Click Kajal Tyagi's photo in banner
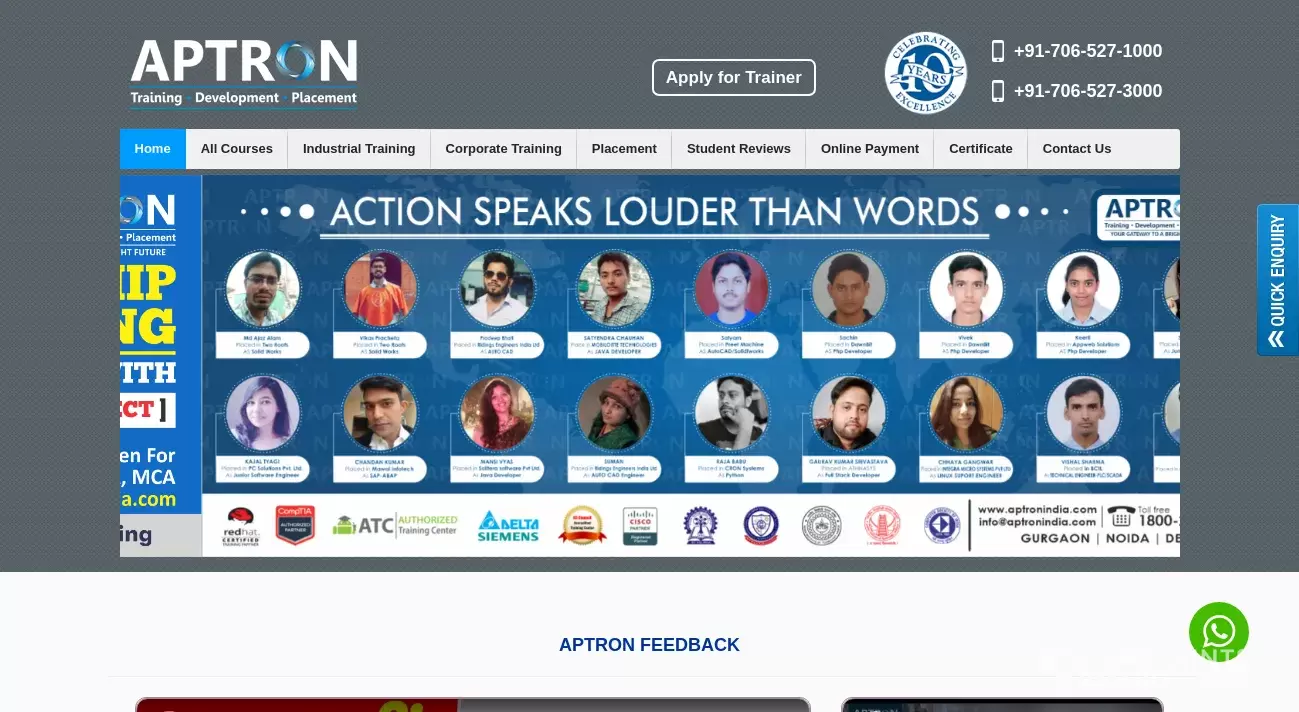The image size is (1299, 712). 263,414
